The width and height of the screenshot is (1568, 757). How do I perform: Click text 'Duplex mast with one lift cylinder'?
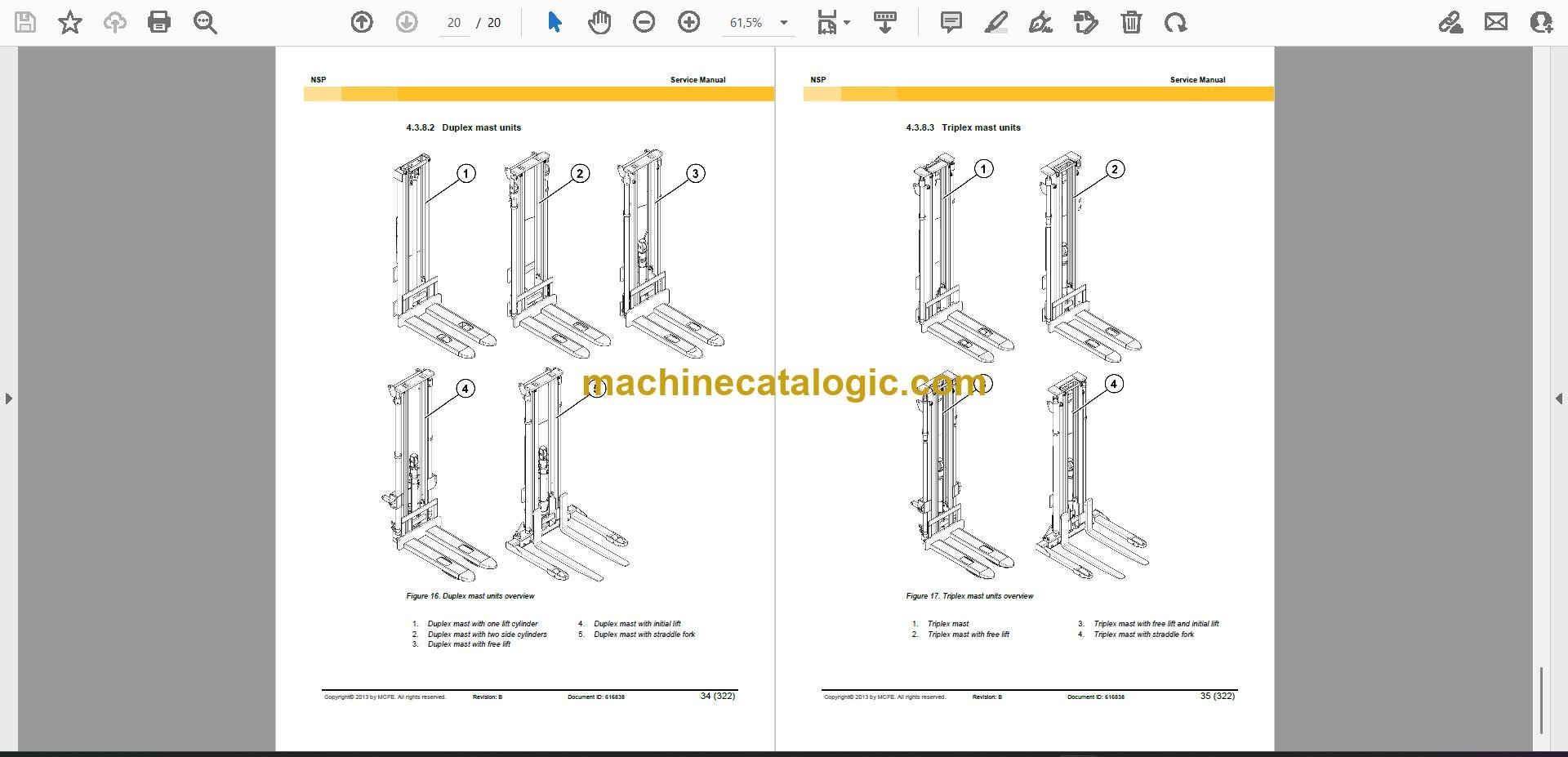[483, 624]
